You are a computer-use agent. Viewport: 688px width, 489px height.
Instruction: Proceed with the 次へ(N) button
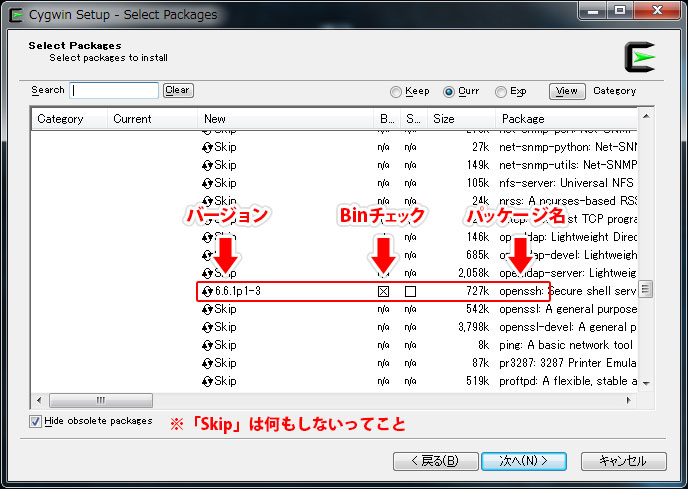(x=524, y=461)
